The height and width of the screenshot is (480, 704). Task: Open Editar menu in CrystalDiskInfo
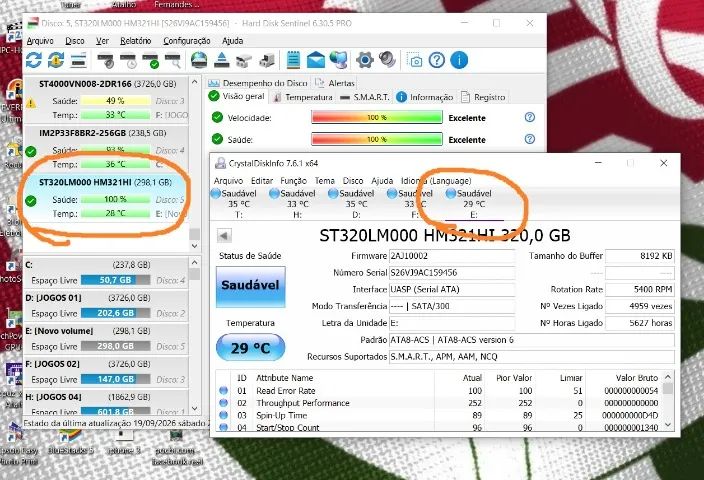262,181
